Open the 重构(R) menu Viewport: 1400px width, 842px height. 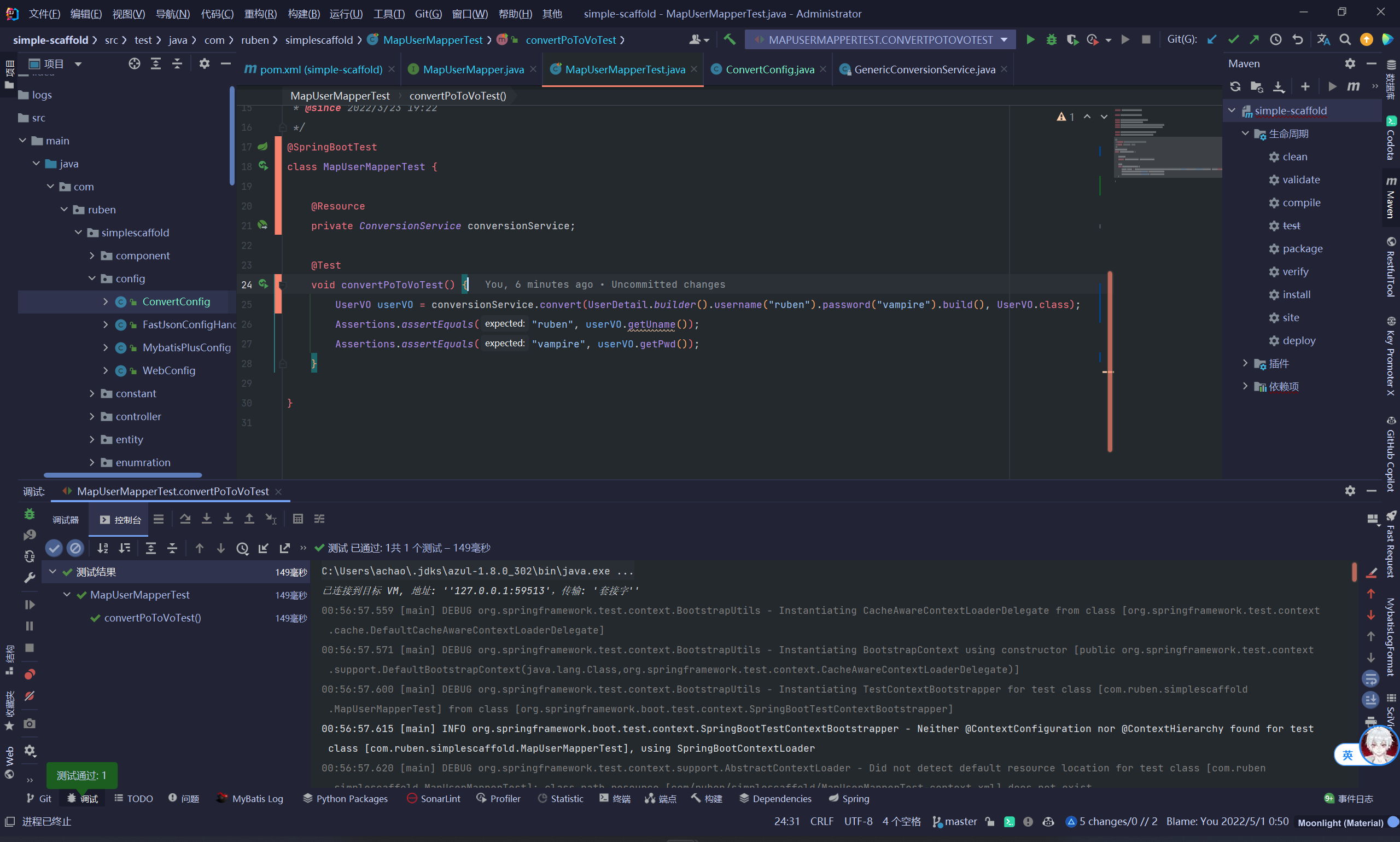(x=260, y=14)
